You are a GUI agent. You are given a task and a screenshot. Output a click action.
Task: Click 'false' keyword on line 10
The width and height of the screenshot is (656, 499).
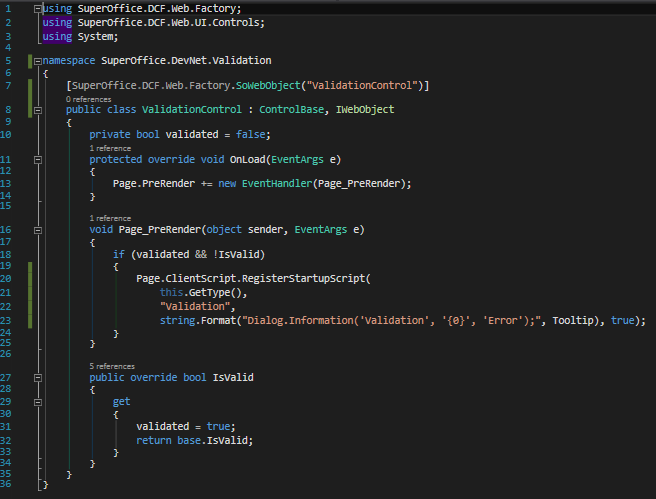click(251, 135)
